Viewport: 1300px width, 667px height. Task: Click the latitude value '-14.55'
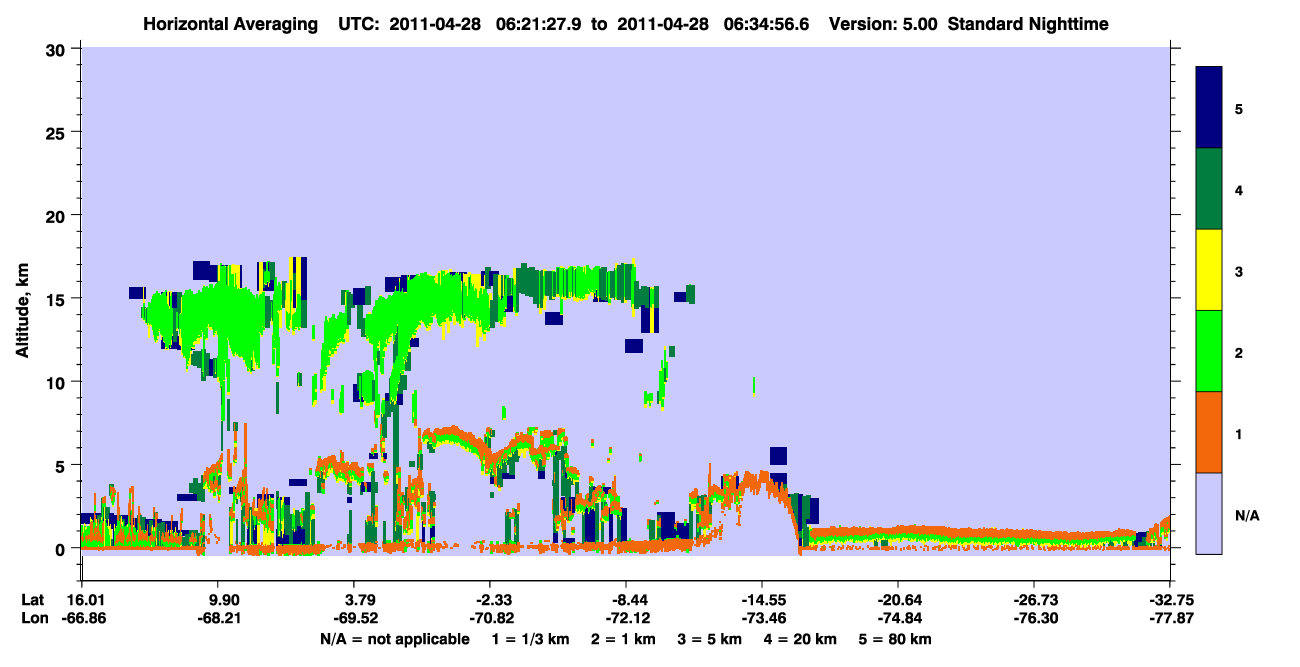click(762, 600)
